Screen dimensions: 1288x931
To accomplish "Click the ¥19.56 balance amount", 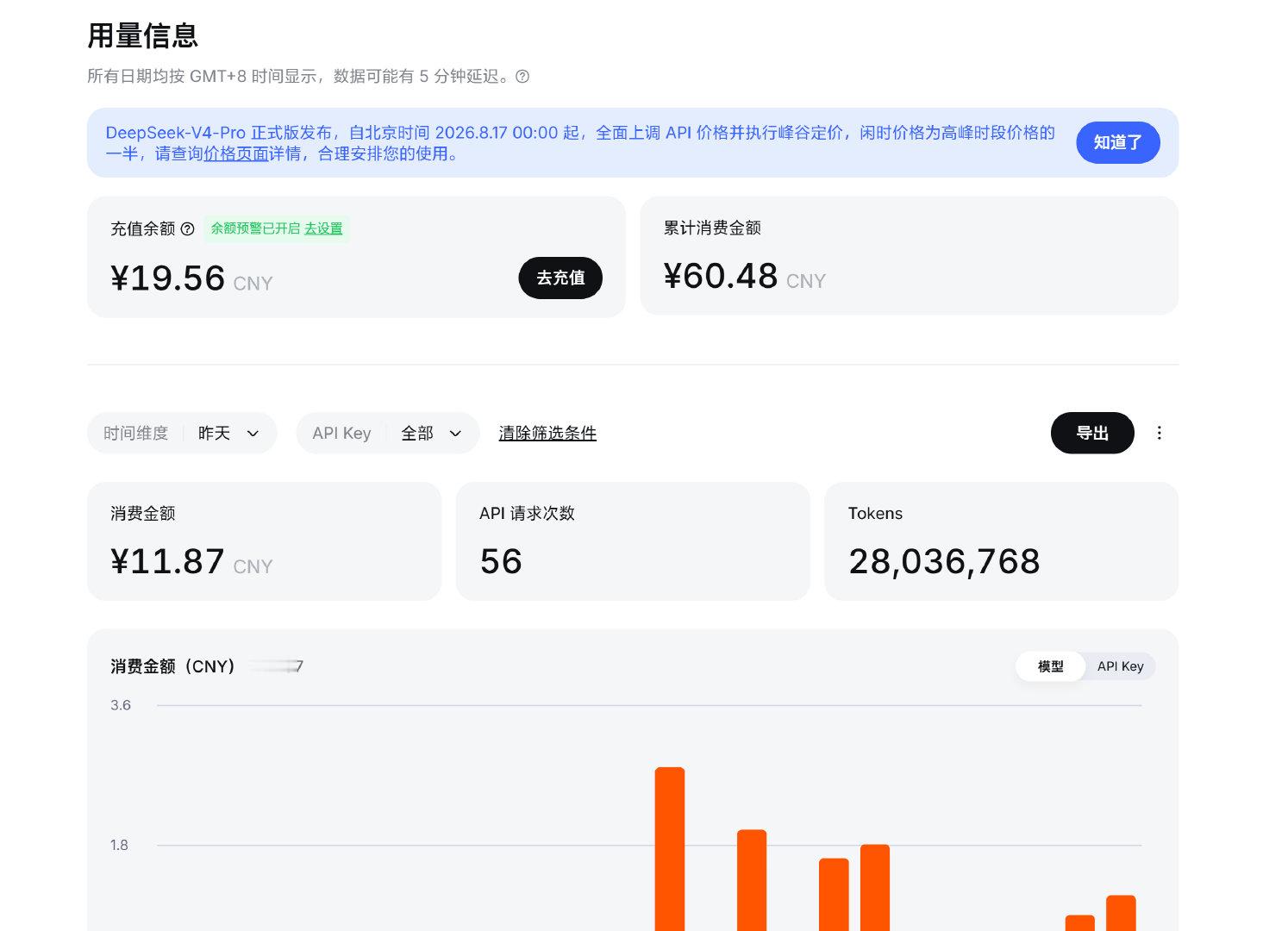I will pos(167,278).
